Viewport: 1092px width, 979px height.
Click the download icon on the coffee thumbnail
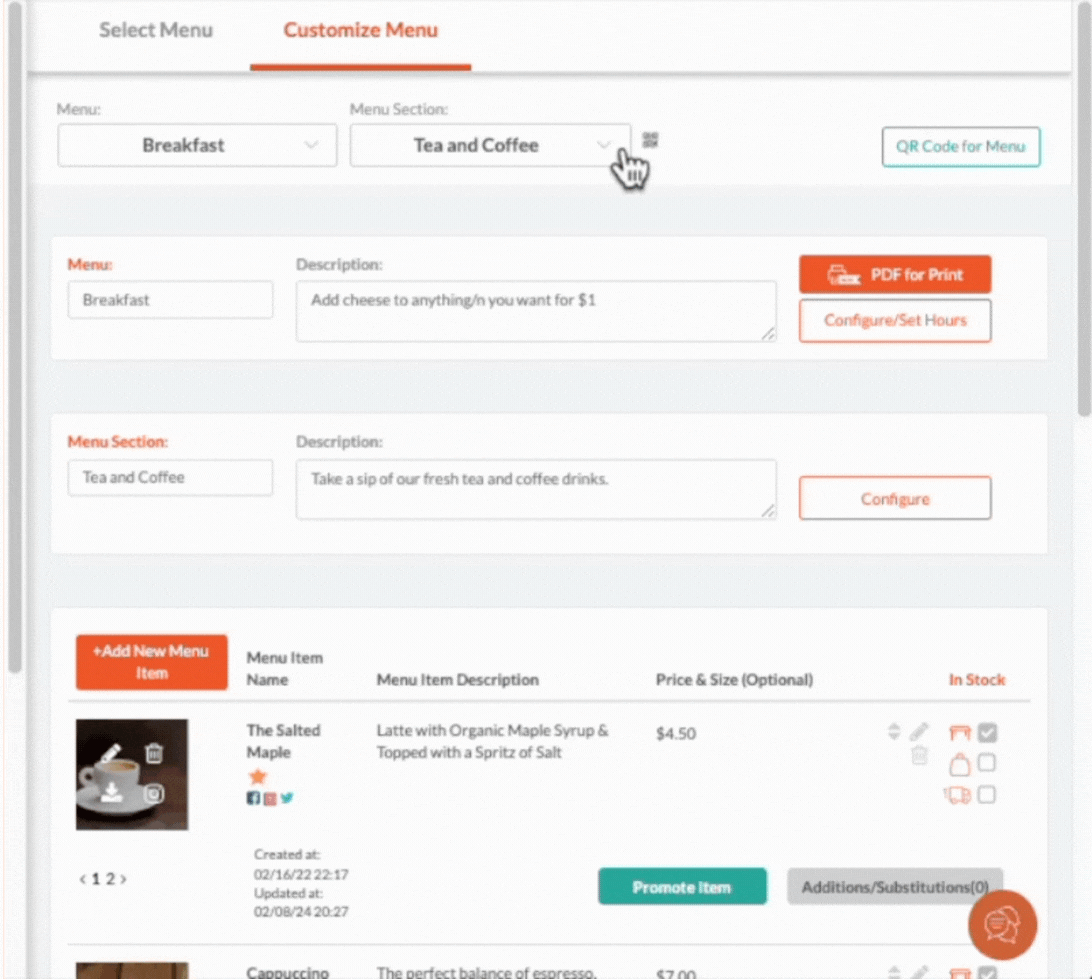(112, 792)
